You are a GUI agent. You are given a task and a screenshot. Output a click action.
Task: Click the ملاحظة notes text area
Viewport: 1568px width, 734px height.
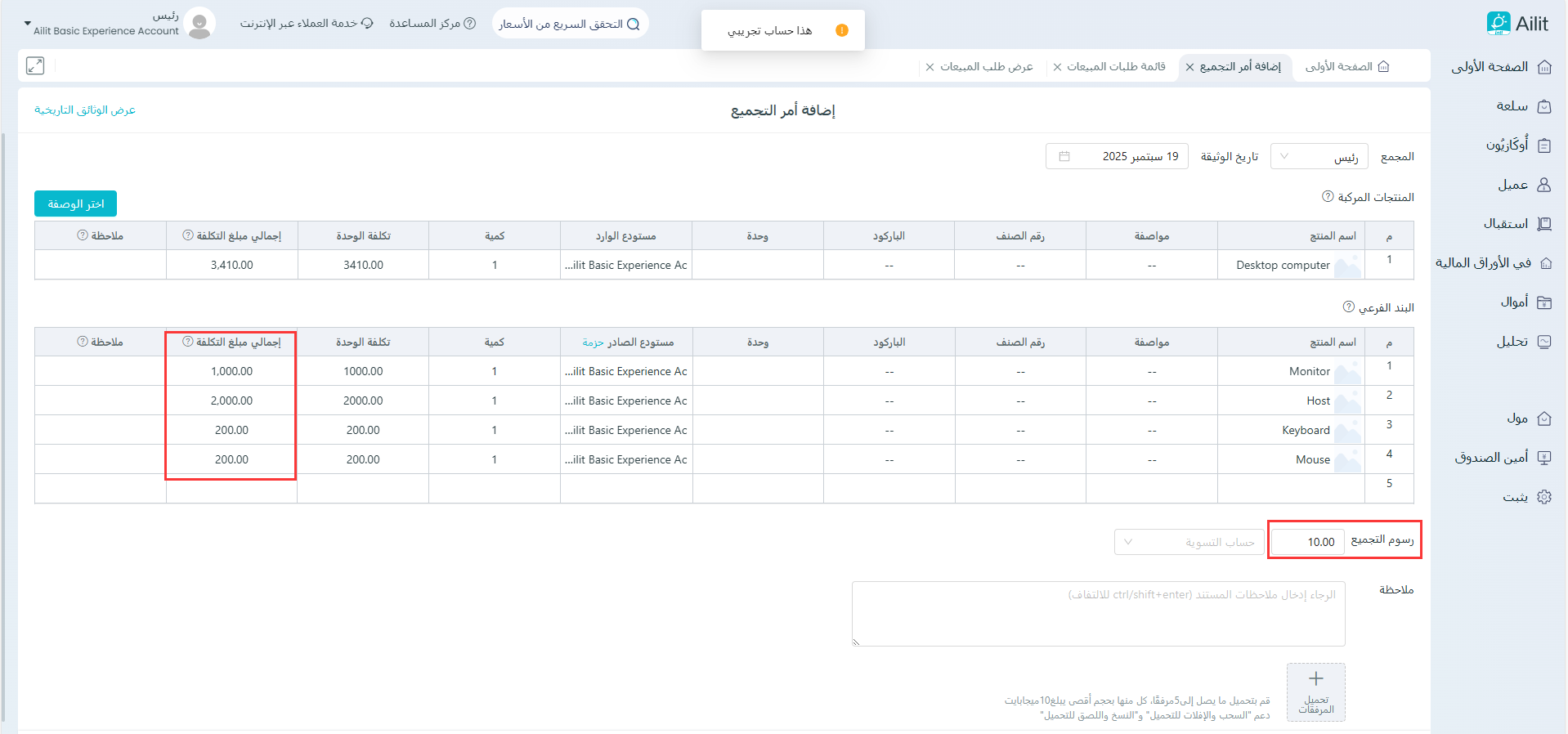point(1098,614)
